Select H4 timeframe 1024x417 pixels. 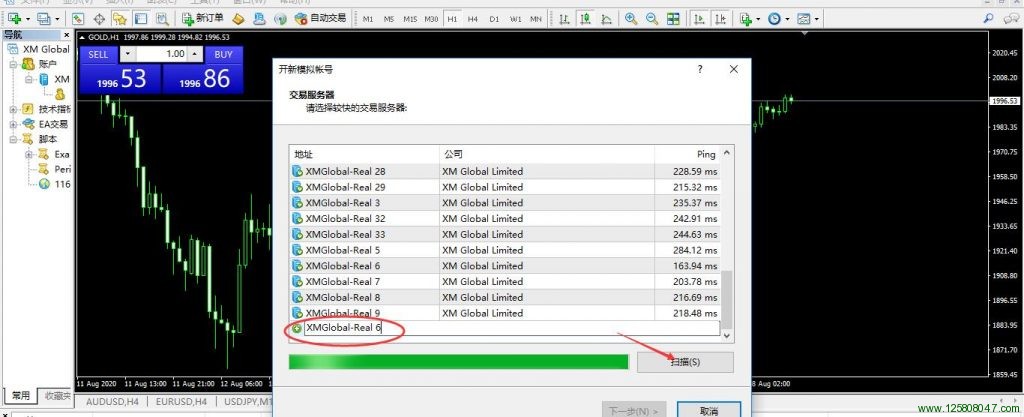pos(473,19)
